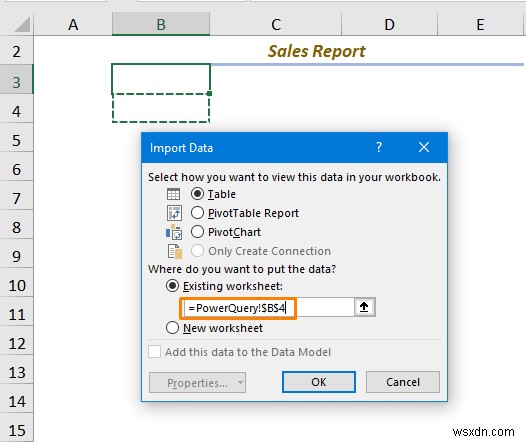Choose the PivotTable Report option
526x442 pixels.
pos(197,213)
